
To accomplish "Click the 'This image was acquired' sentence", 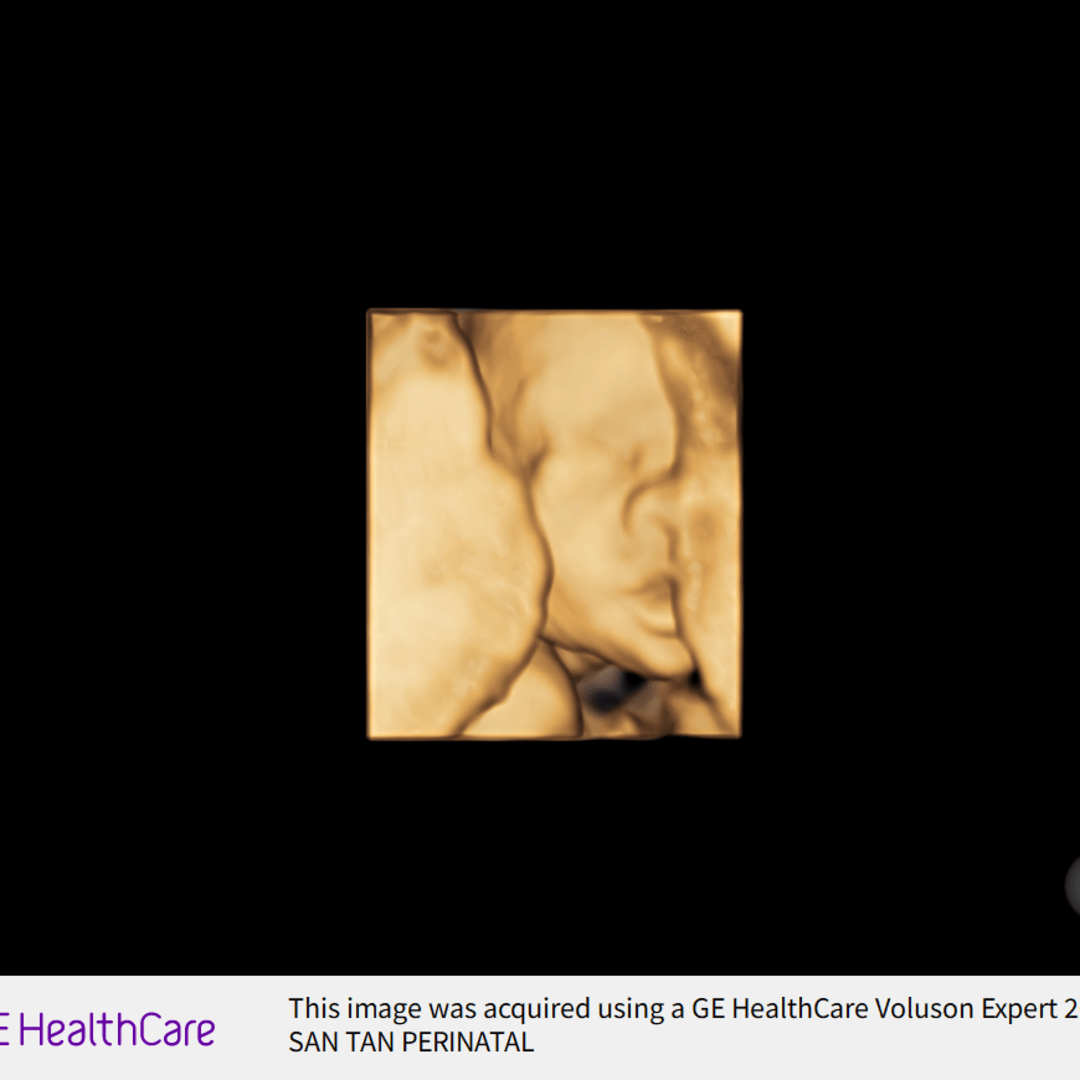I will point(683,1008).
